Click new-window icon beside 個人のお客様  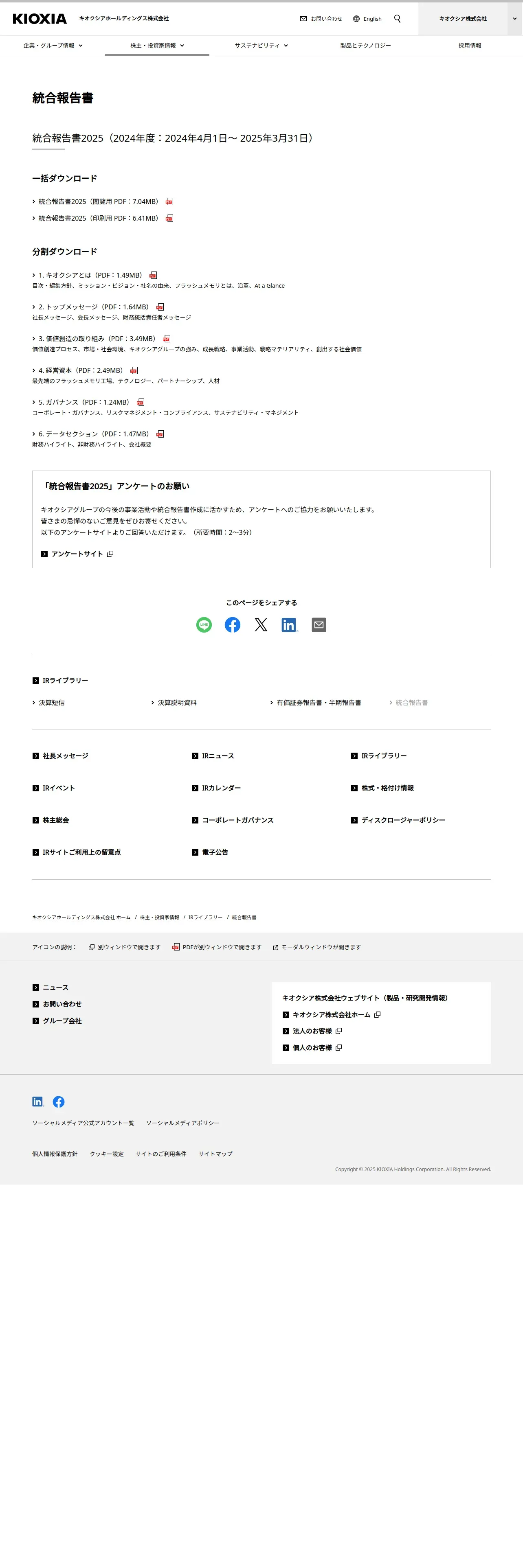pos(338,1047)
